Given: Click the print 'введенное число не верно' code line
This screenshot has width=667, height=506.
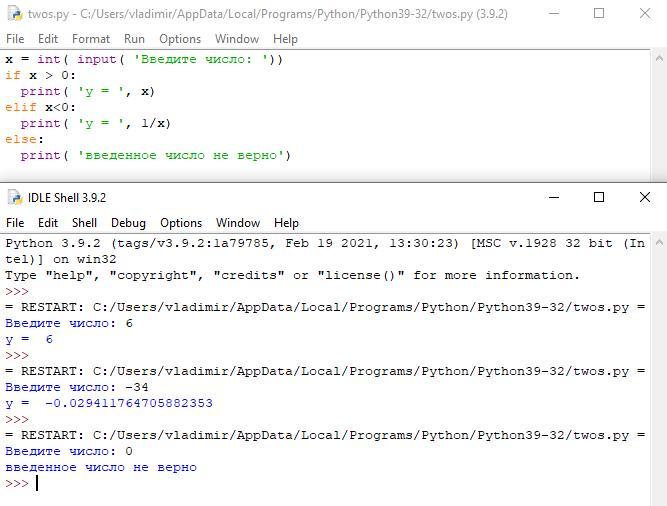Looking at the screenshot, I should tap(156, 155).
